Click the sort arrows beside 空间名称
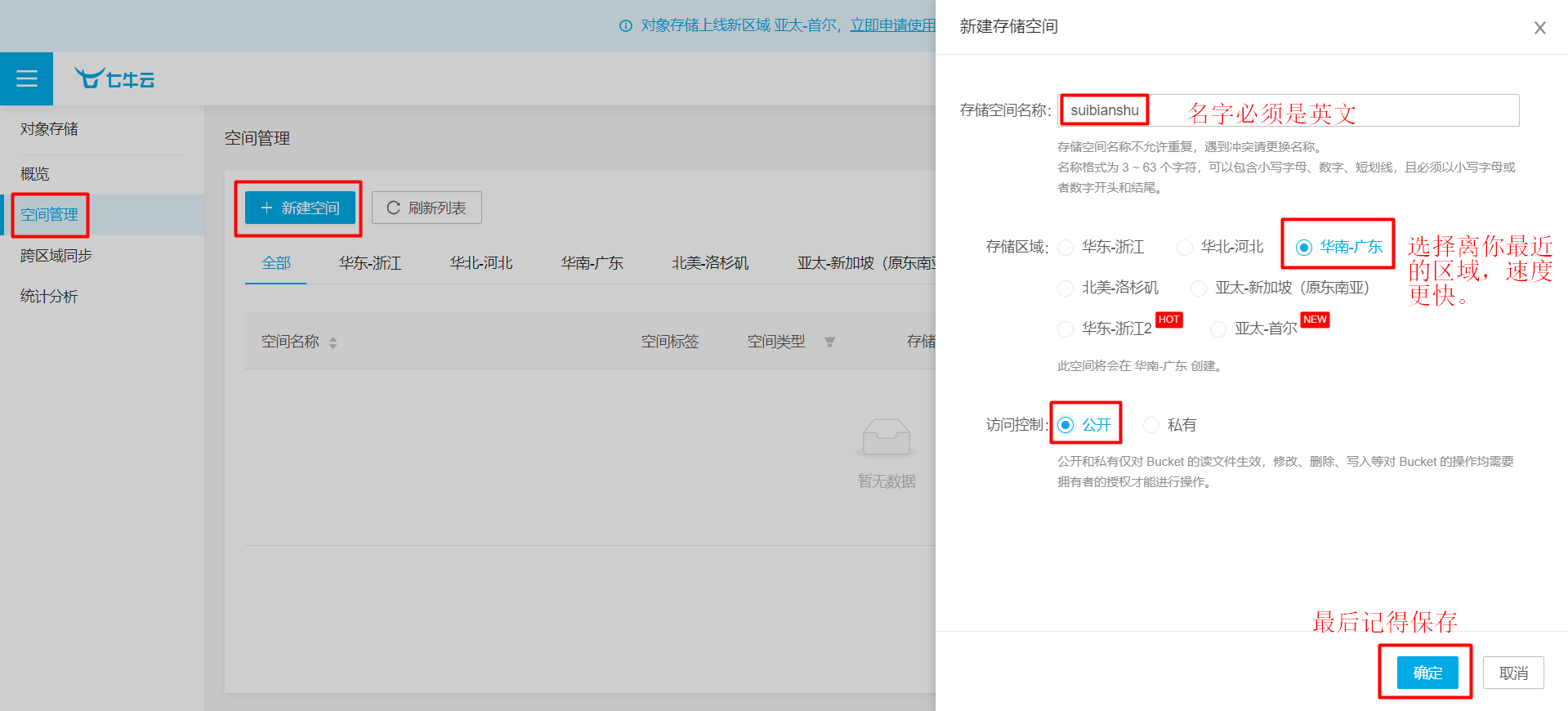The height and width of the screenshot is (711, 1568). point(333,343)
